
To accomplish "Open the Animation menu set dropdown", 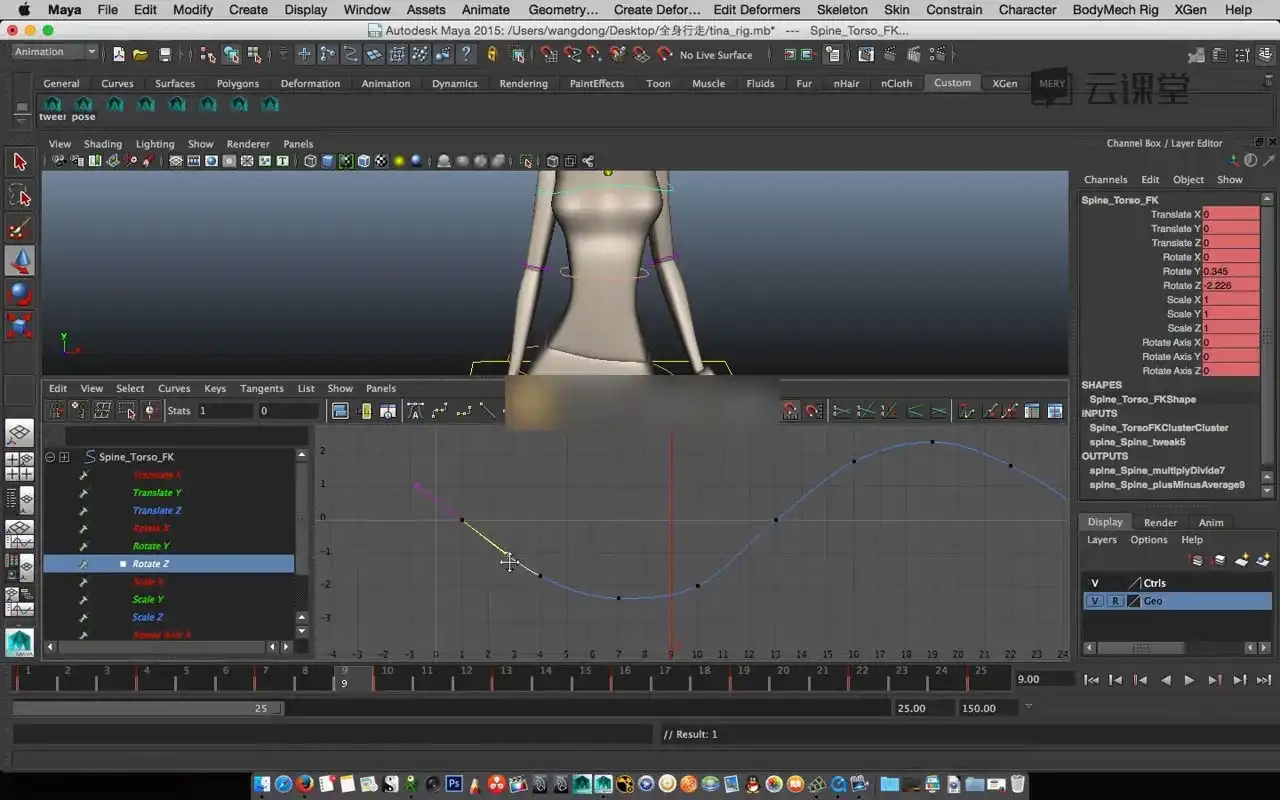I will [55, 52].
